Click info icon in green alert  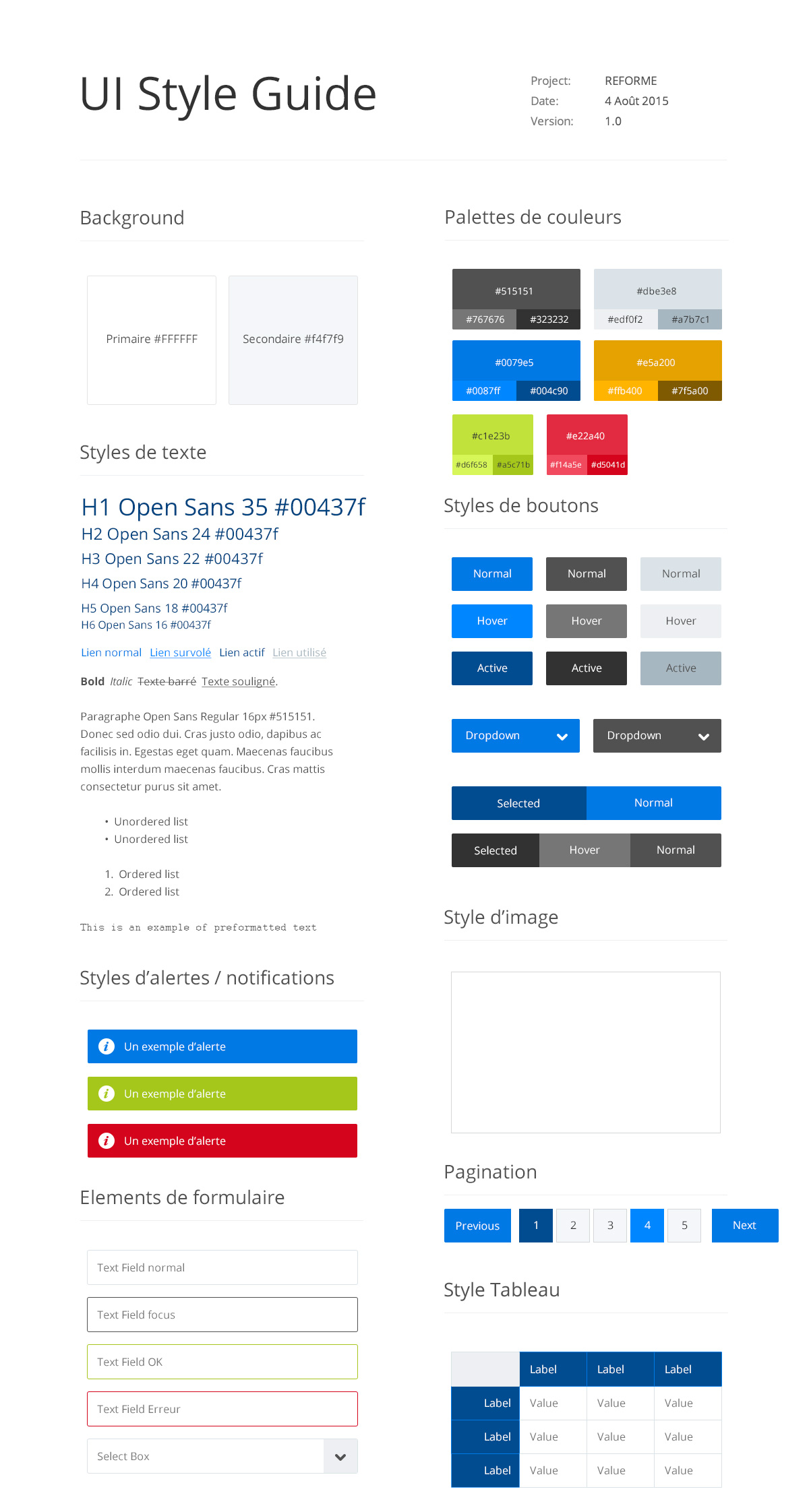(x=107, y=1094)
